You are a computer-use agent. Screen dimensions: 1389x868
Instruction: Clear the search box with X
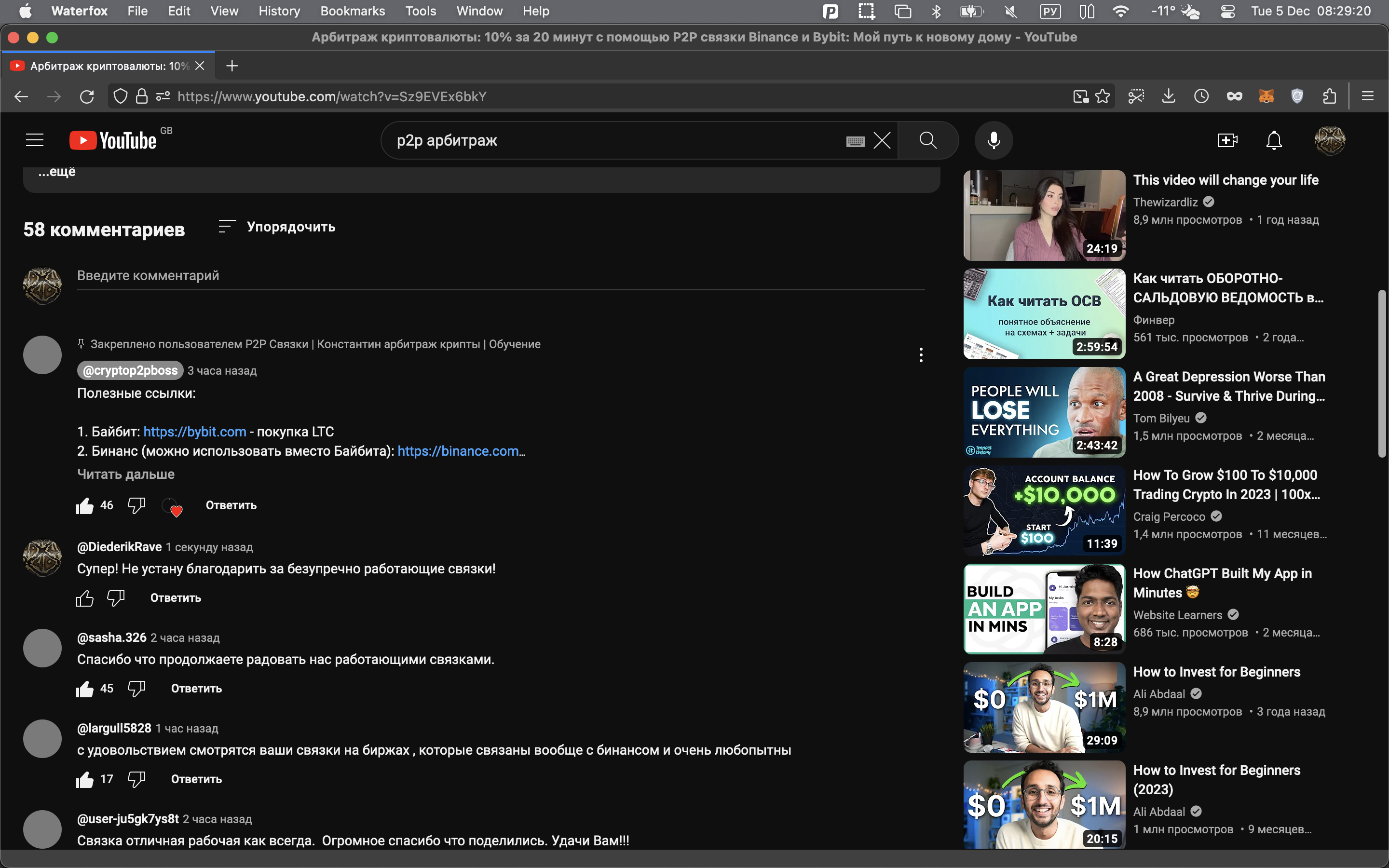click(882, 140)
